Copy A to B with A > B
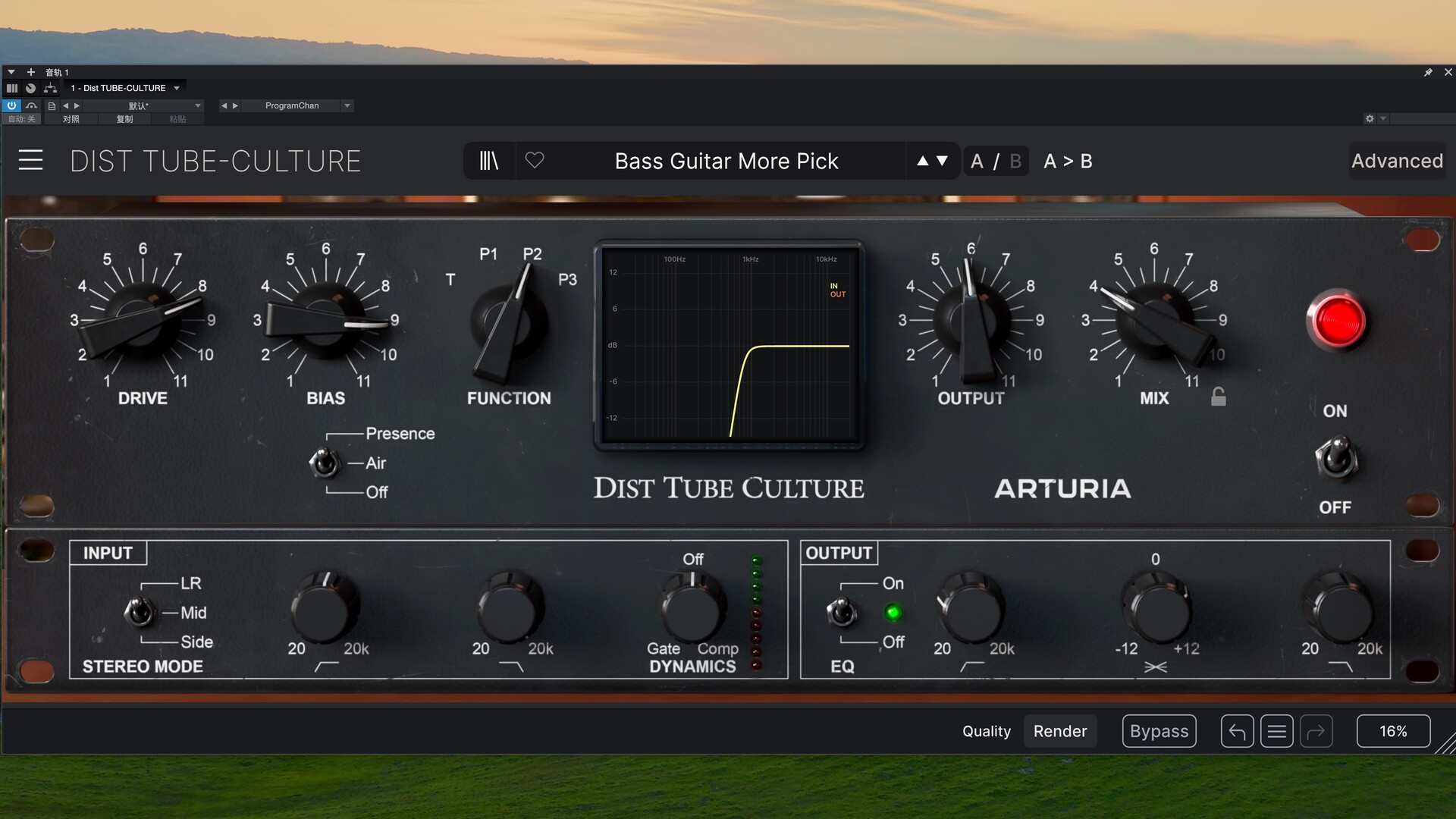The image size is (1456, 819). pyautogui.click(x=1068, y=161)
